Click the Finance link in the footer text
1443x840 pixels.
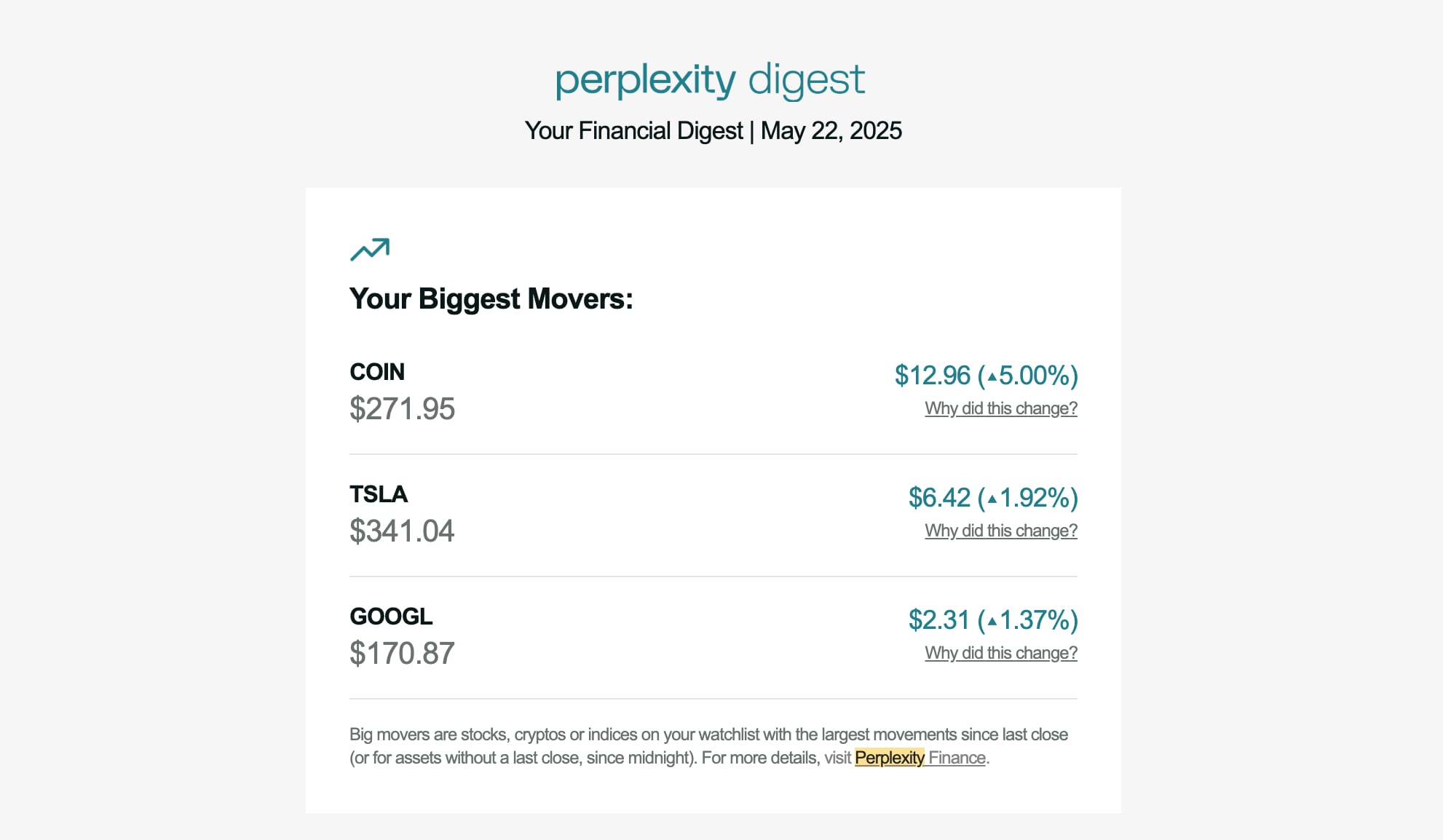click(957, 758)
